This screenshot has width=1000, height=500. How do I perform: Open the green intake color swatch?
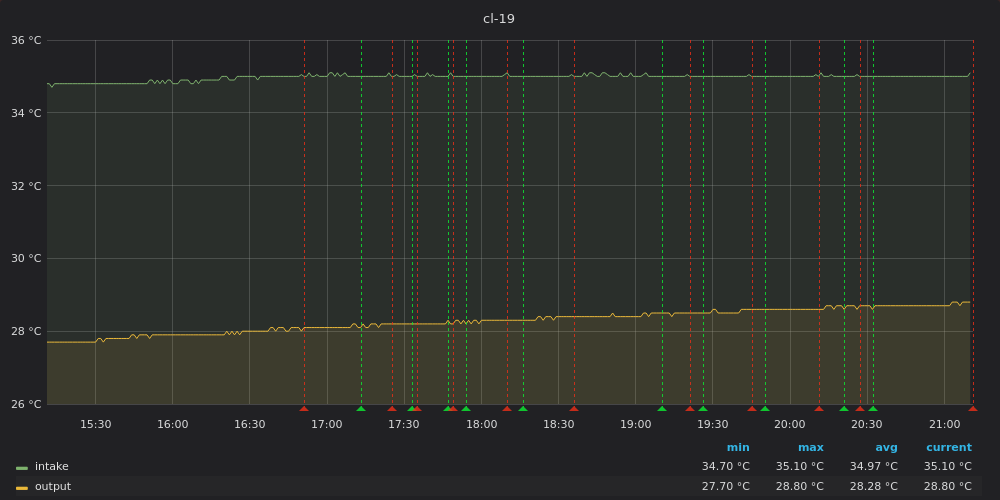pyautogui.click(x=22, y=467)
